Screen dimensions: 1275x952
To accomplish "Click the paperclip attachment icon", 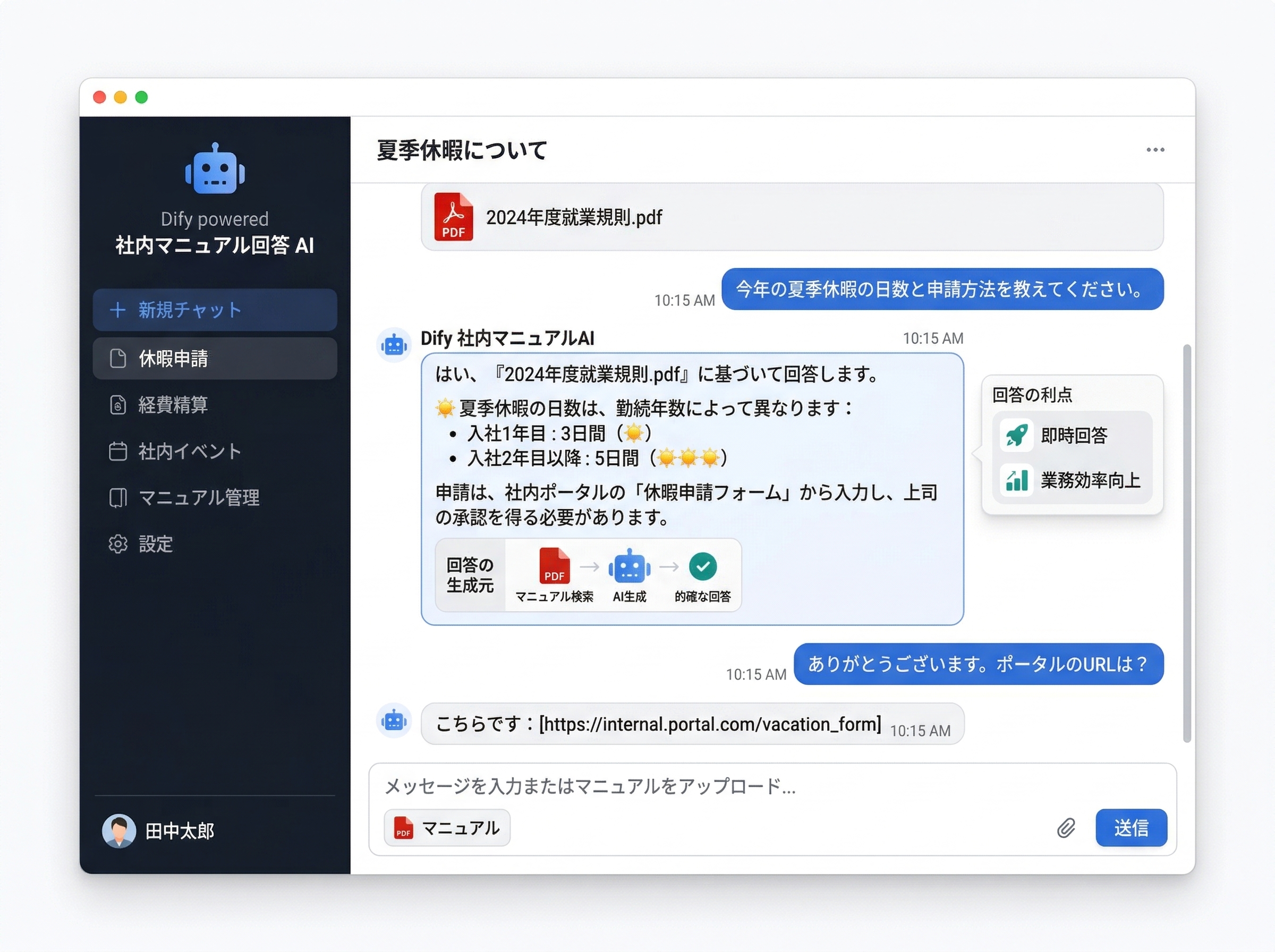I will click(x=1066, y=828).
